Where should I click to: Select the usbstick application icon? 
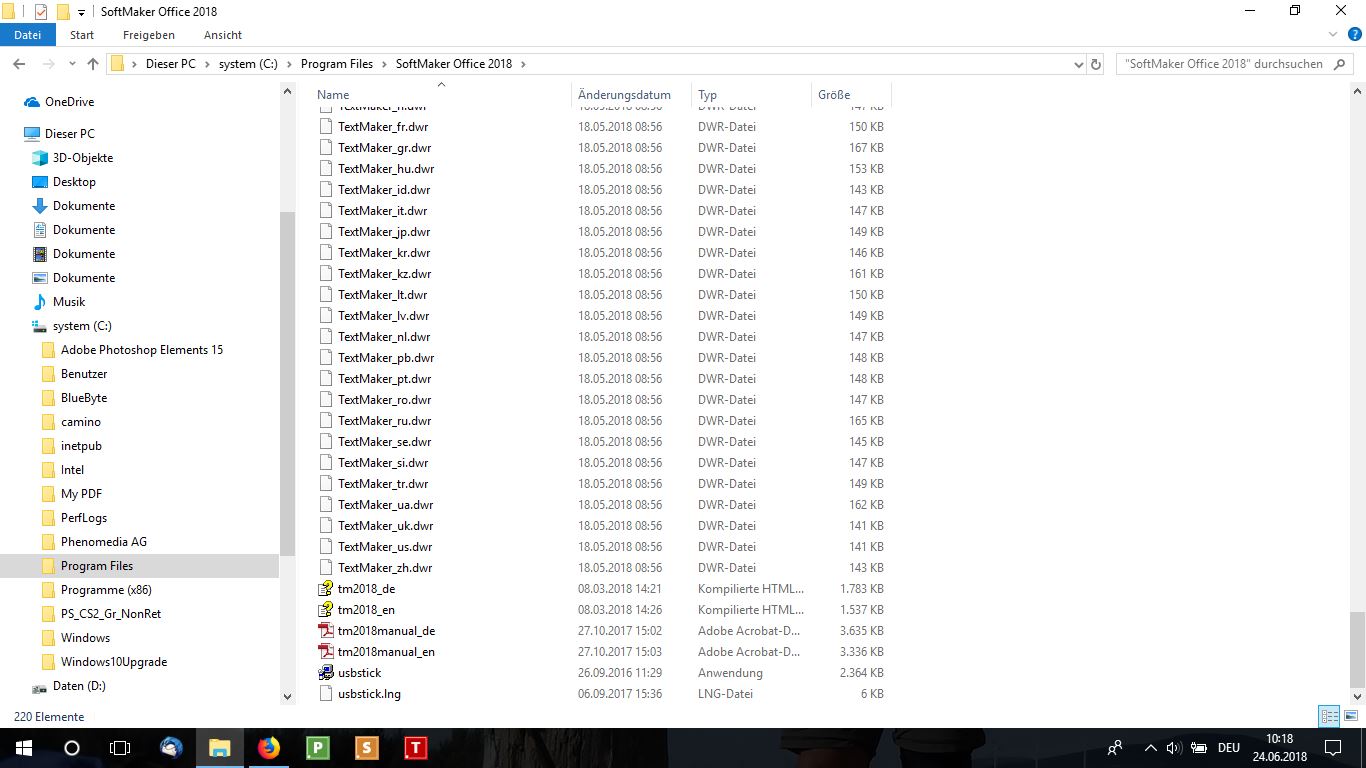click(325, 673)
